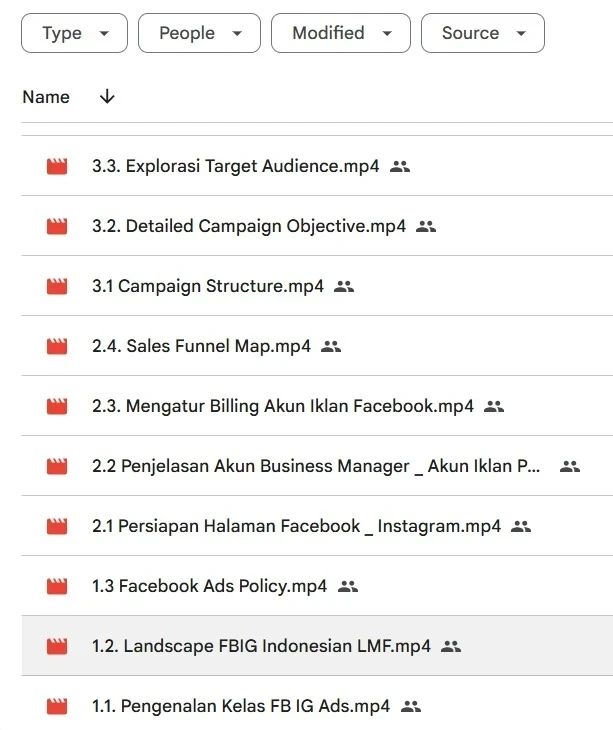Click video icon for 3.3. Explorasi Target Audience
Image resolution: width=613 pixels, height=730 pixels.
[x=57, y=167]
